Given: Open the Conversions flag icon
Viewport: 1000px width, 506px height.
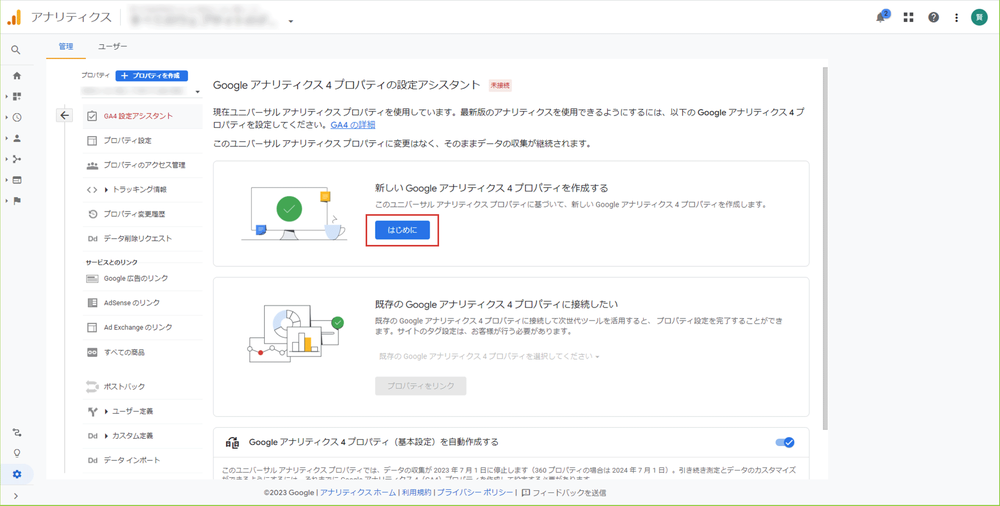Looking at the screenshot, I should coord(17,200).
